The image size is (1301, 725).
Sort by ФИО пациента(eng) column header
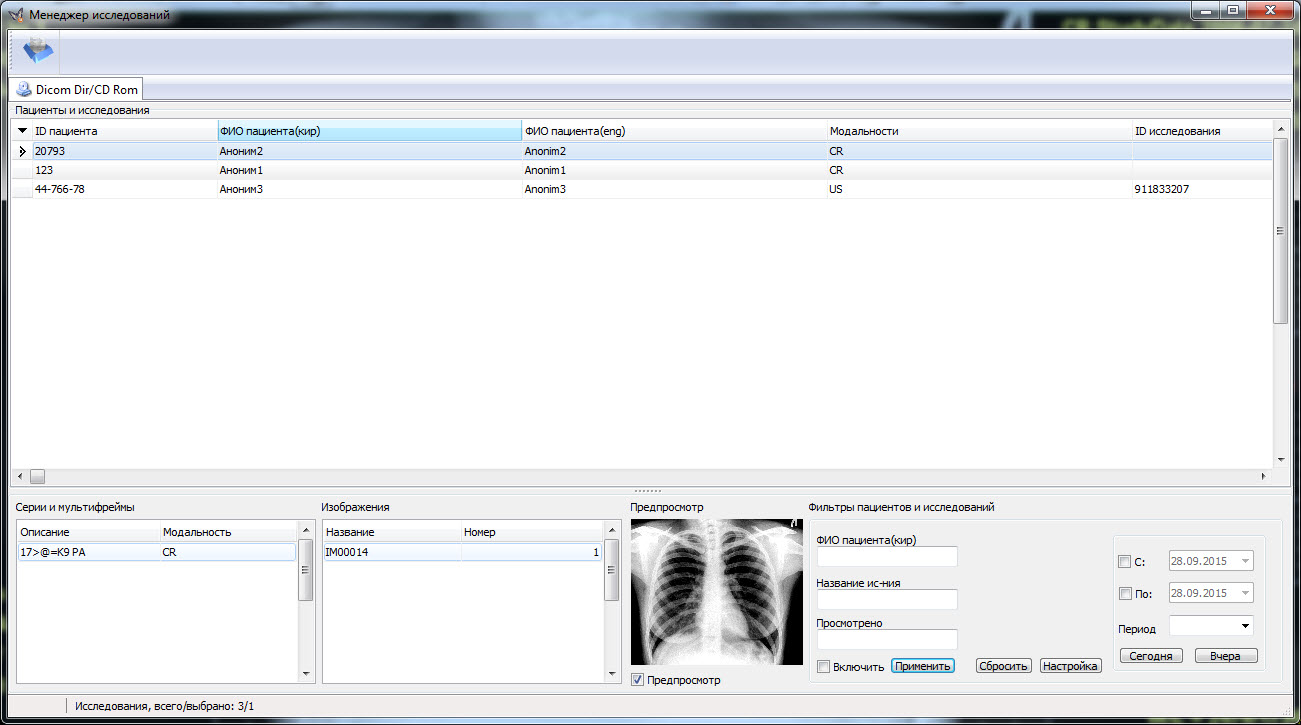674,131
